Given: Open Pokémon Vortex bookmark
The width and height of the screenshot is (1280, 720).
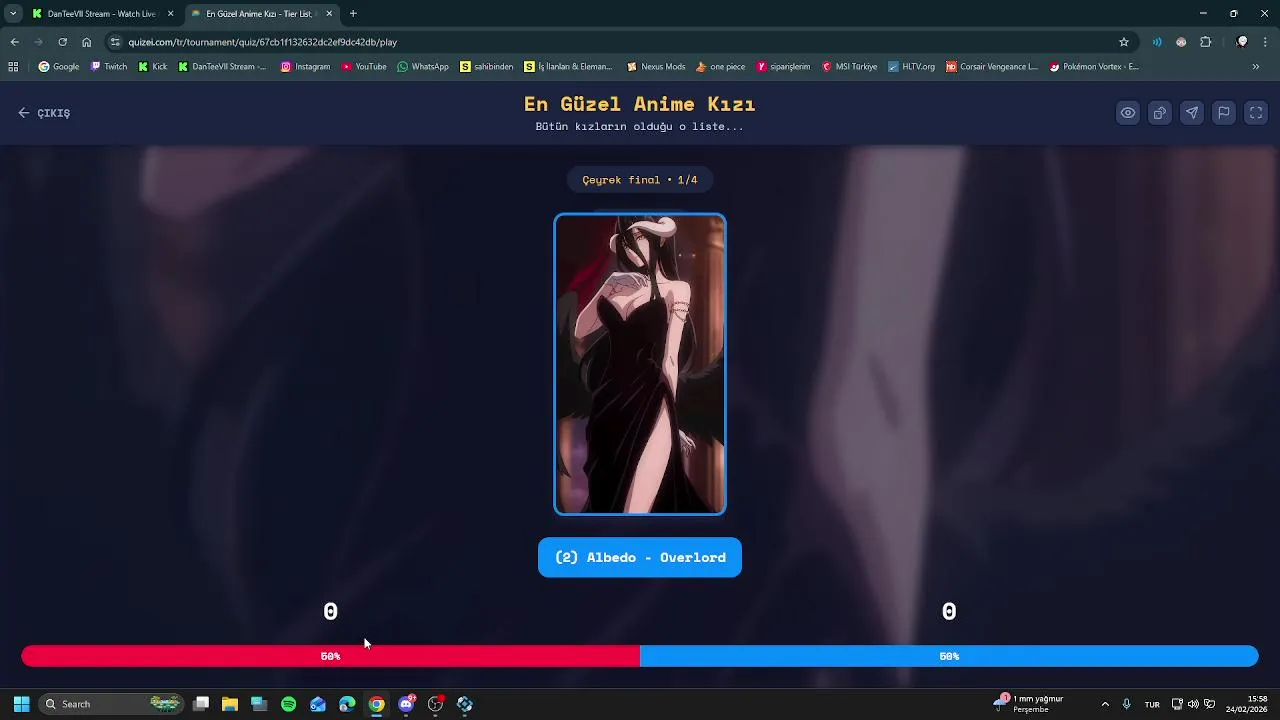Looking at the screenshot, I should 1094,67.
